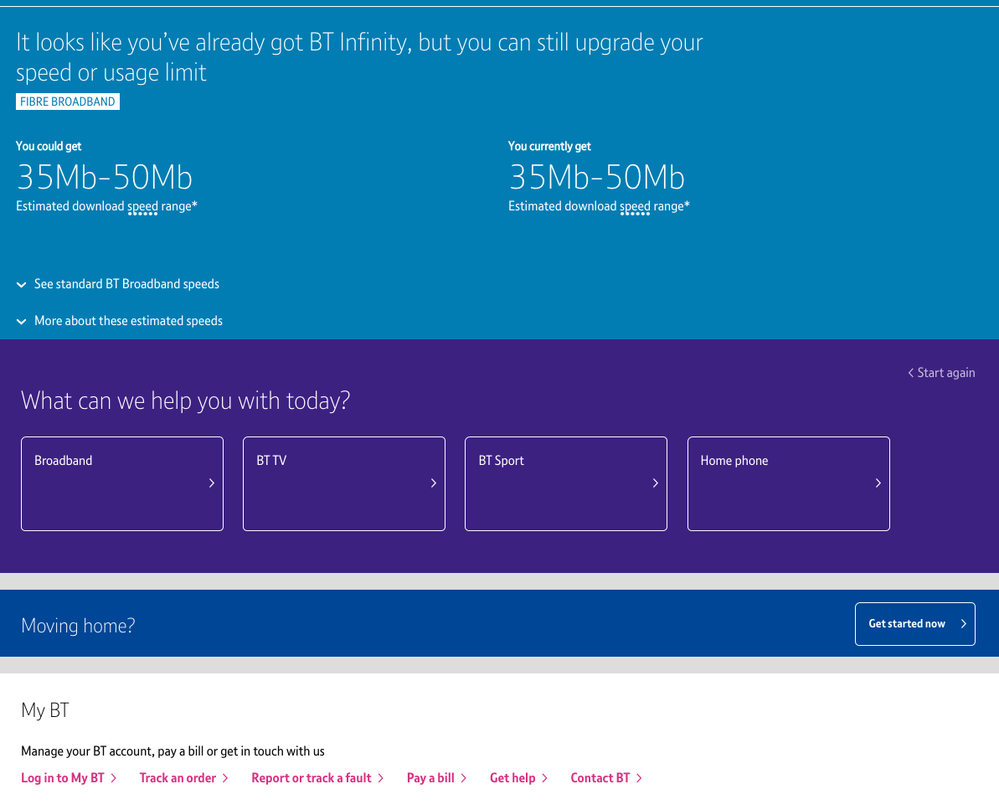999x811 pixels.
Task: Click the chevron arrow on Broadband card
Action: (x=212, y=484)
